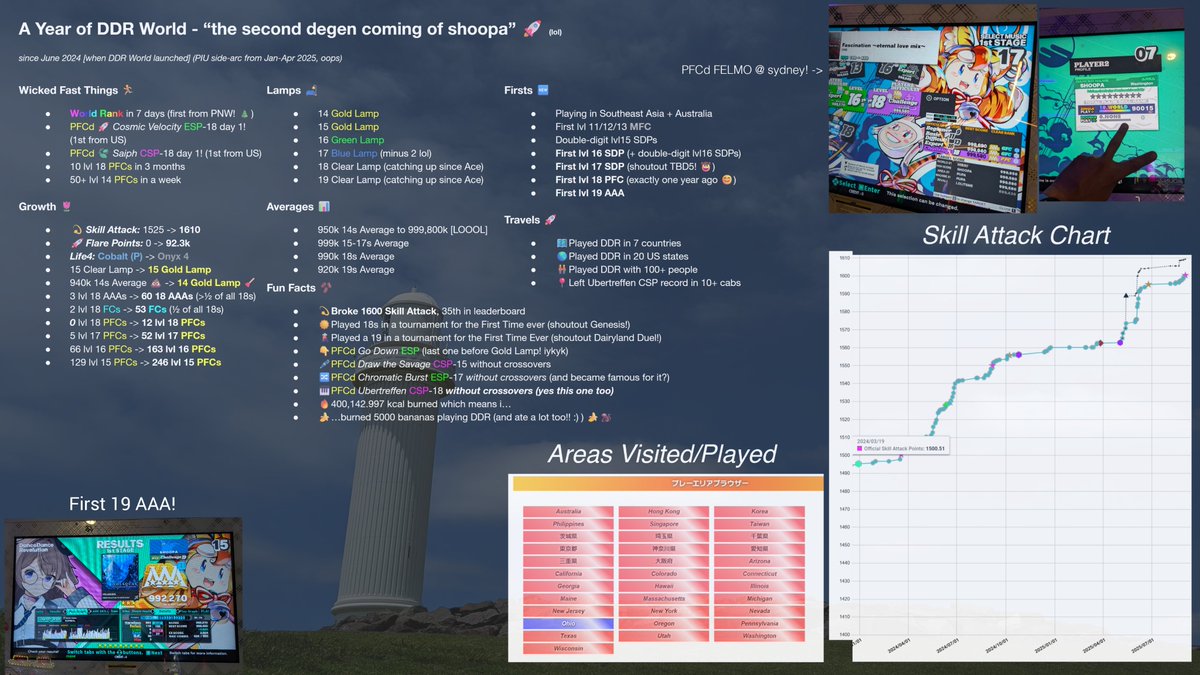1200x675 pixels.
Task: Select New York in the play area list
Action: click(664, 611)
